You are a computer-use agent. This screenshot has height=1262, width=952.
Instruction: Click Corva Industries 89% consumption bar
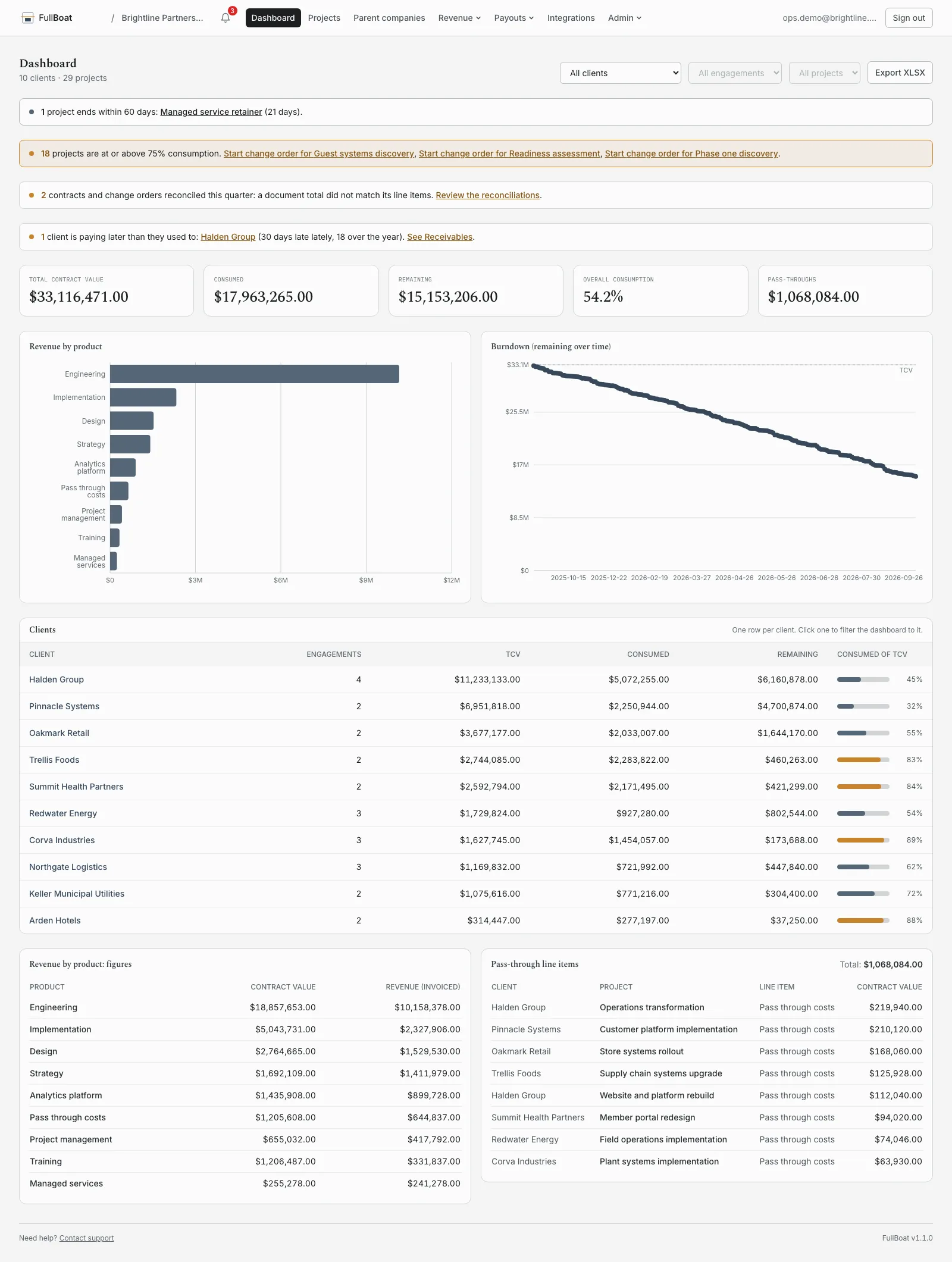[x=863, y=840]
